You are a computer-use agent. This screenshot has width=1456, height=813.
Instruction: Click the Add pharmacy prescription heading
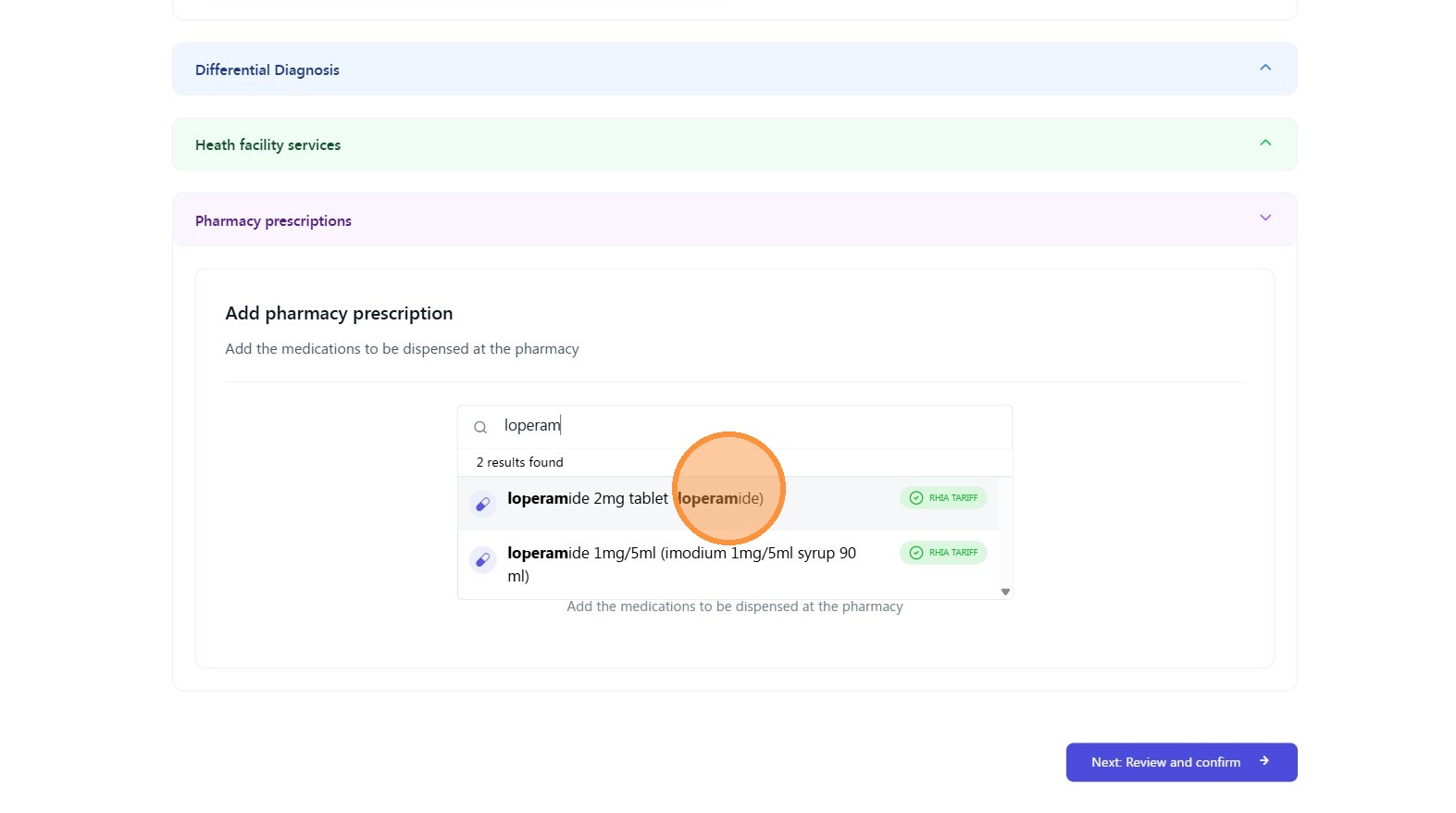pyautogui.click(x=339, y=313)
